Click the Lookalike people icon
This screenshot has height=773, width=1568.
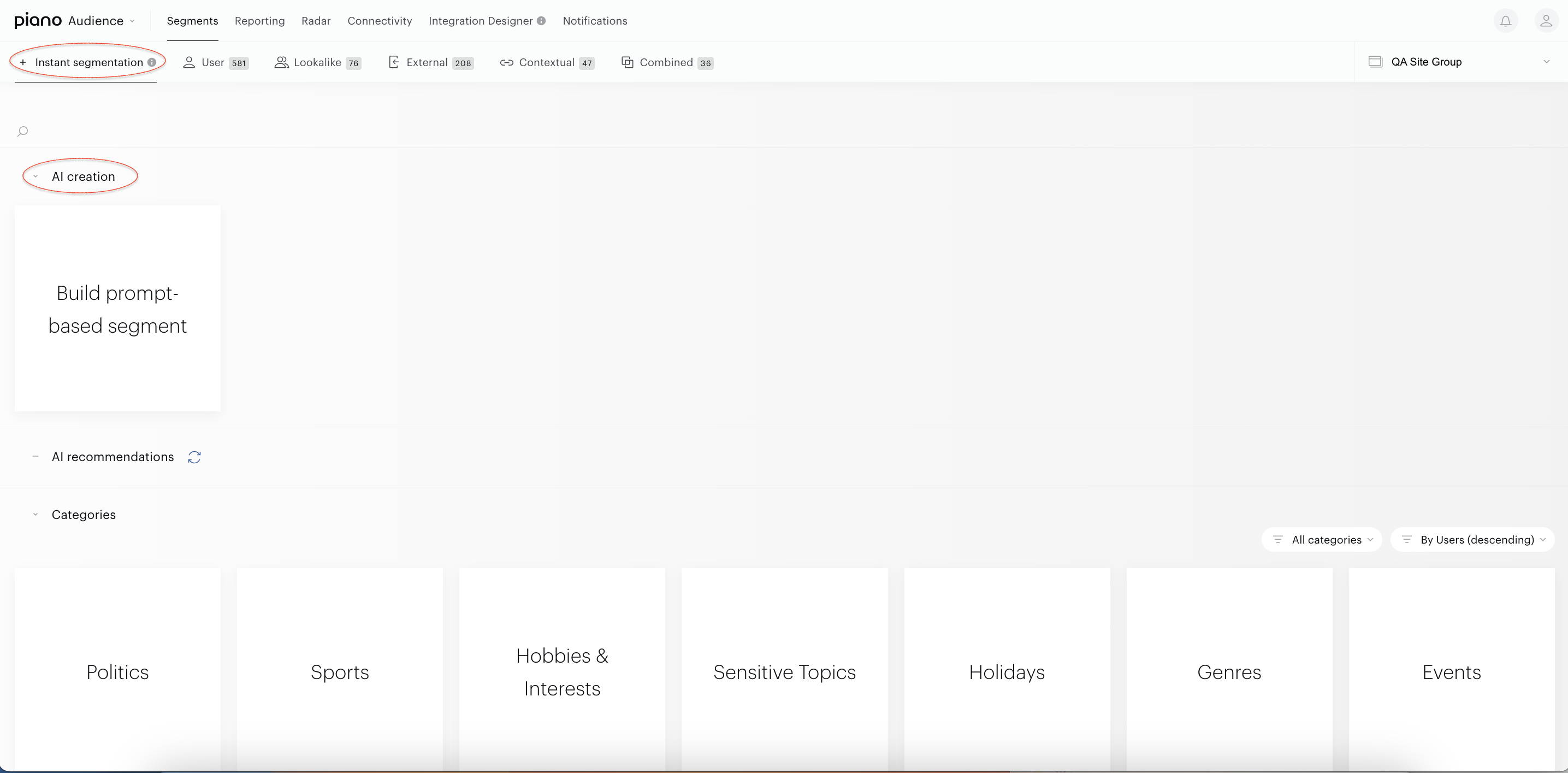tap(281, 62)
